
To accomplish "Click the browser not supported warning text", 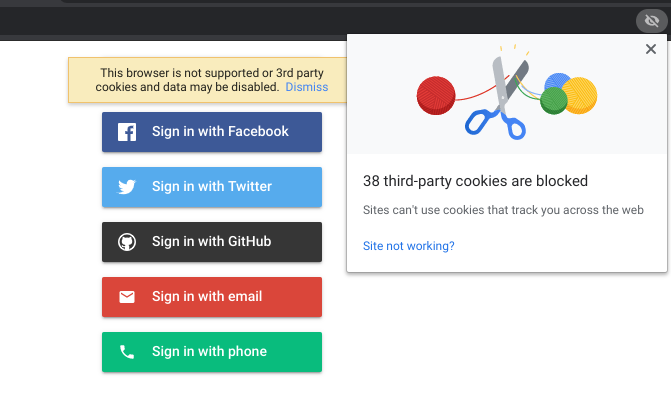I will (x=190, y=80).
